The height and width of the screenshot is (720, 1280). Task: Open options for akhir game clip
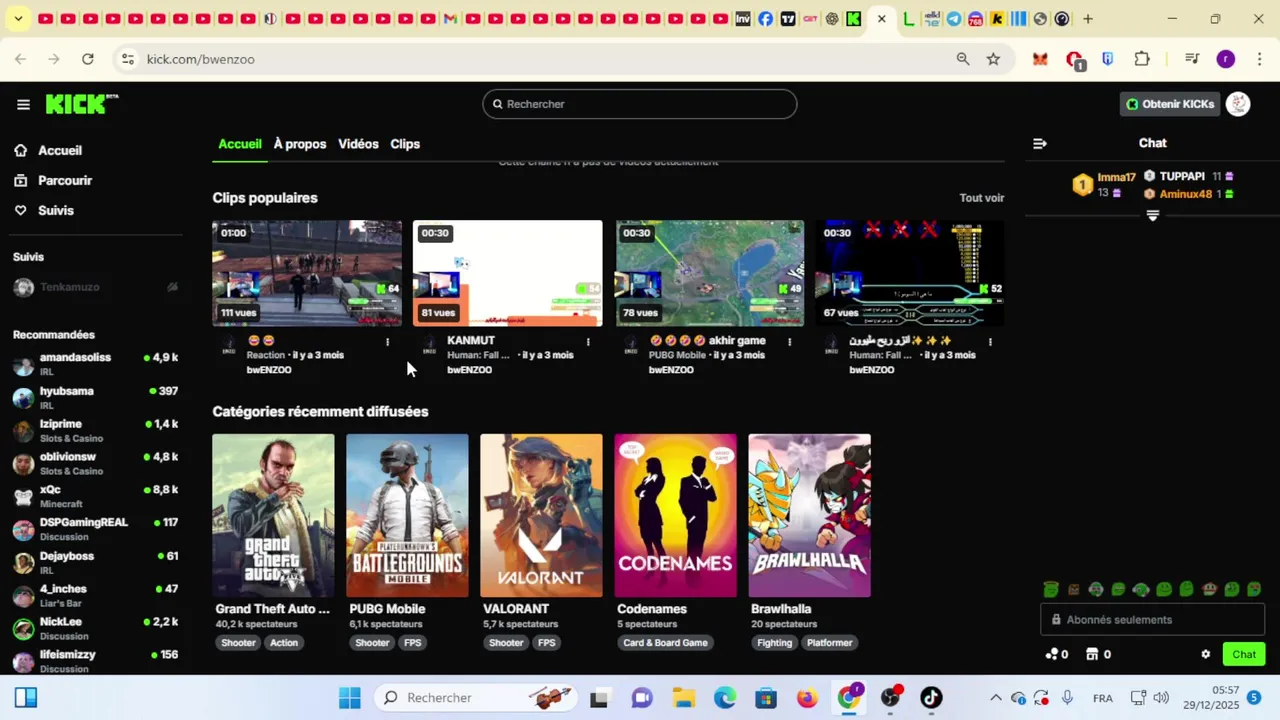click(x=790, y=342)
